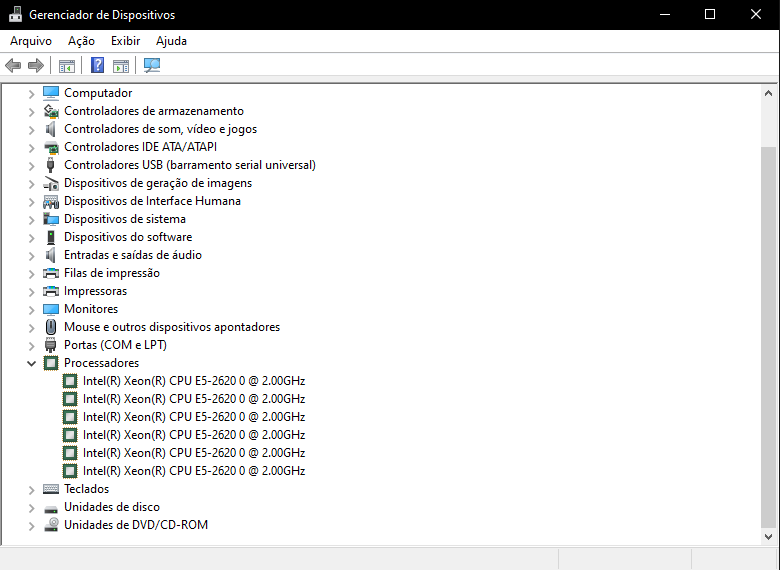This screenshot has width=780, height=570.
Task: Expand Dispositivos de sistema
Action: pos(31,219)
